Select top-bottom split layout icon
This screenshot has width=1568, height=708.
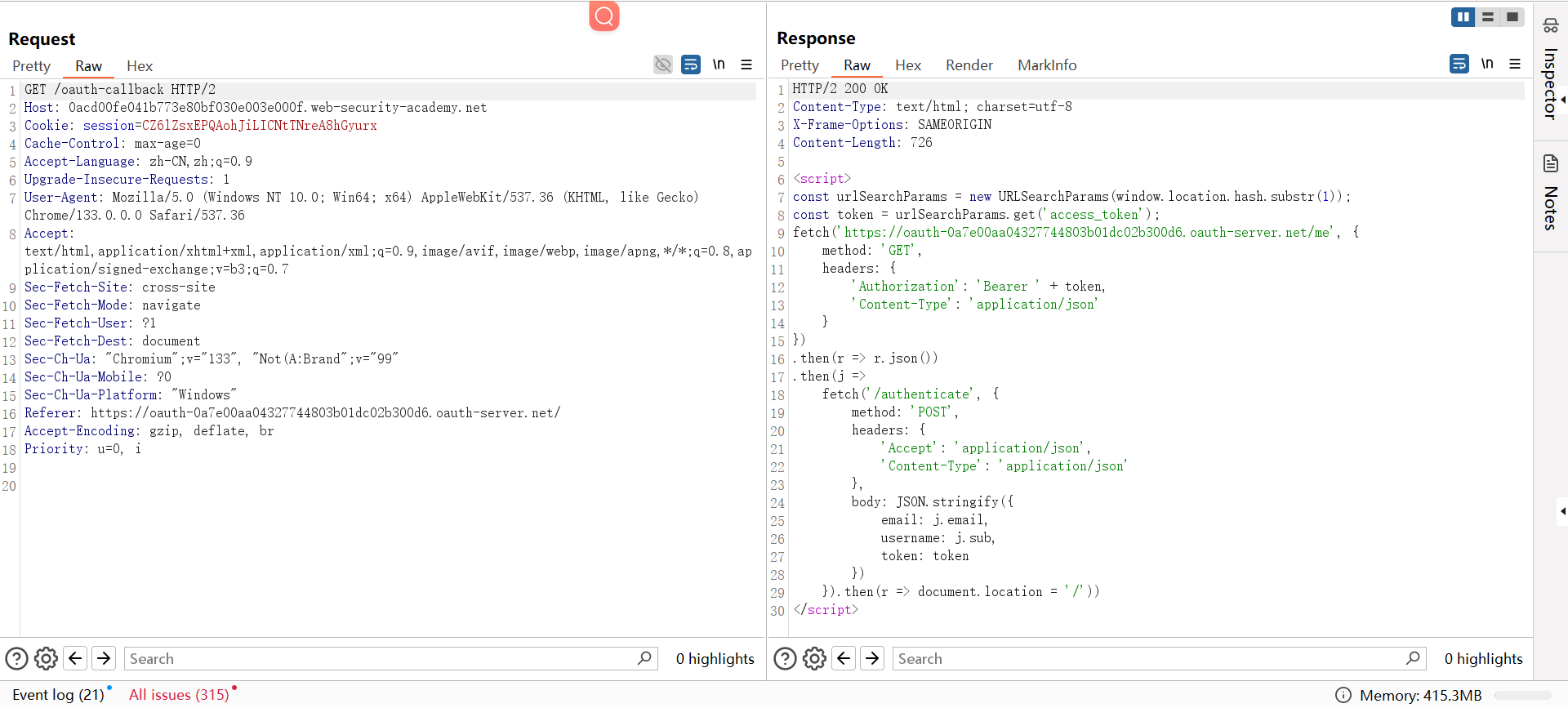click(x=1488, y=17)
